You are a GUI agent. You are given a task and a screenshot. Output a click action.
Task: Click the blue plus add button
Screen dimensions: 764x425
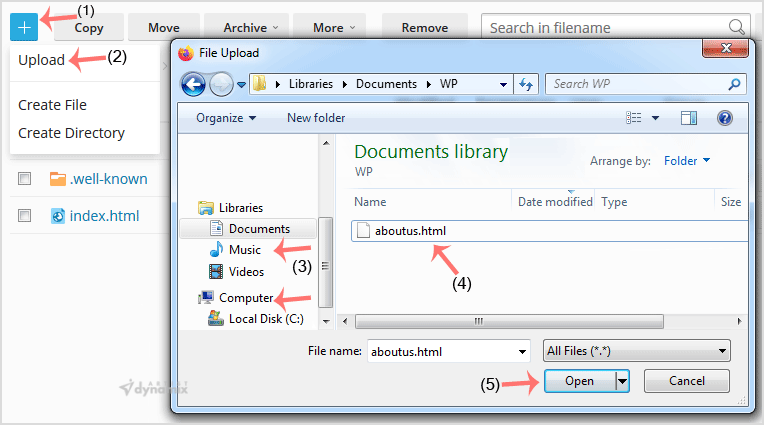(25, 26)
